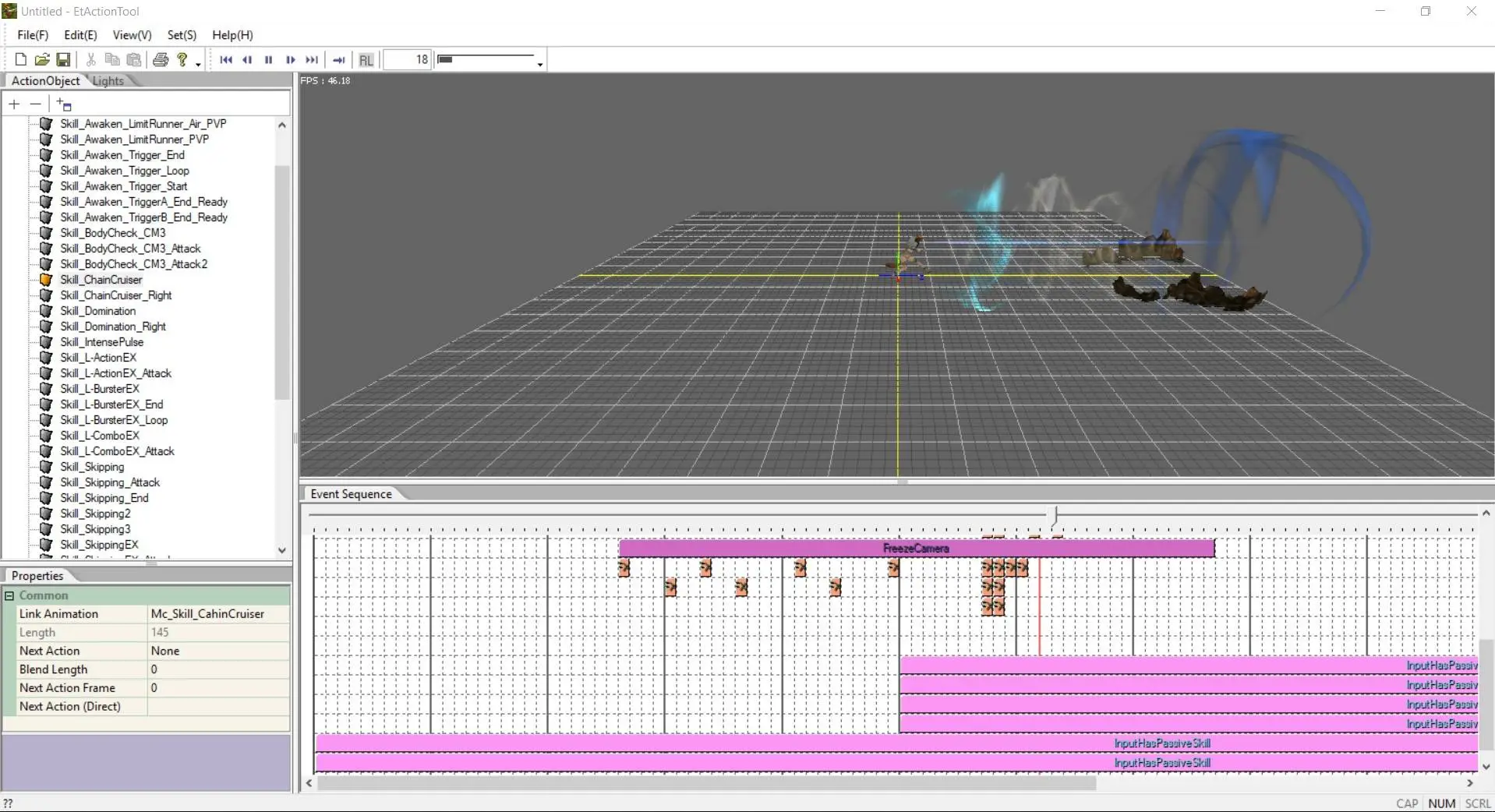
Task: Create a new file with the toolbar icon
Action: pos(21,59)
